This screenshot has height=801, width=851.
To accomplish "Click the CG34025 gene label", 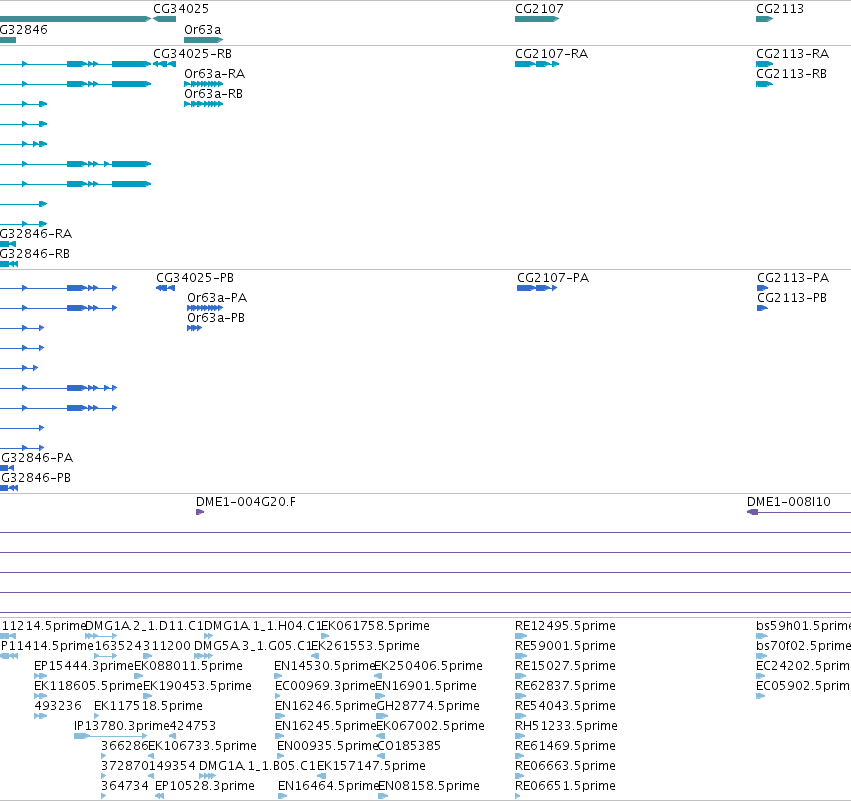I will (x=181, y=9).
